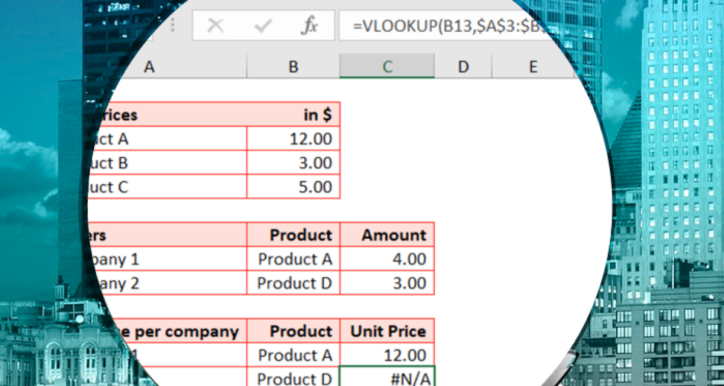Click the 'Product' header in the orders table
The image size is (724, 386).
(293, 235)
